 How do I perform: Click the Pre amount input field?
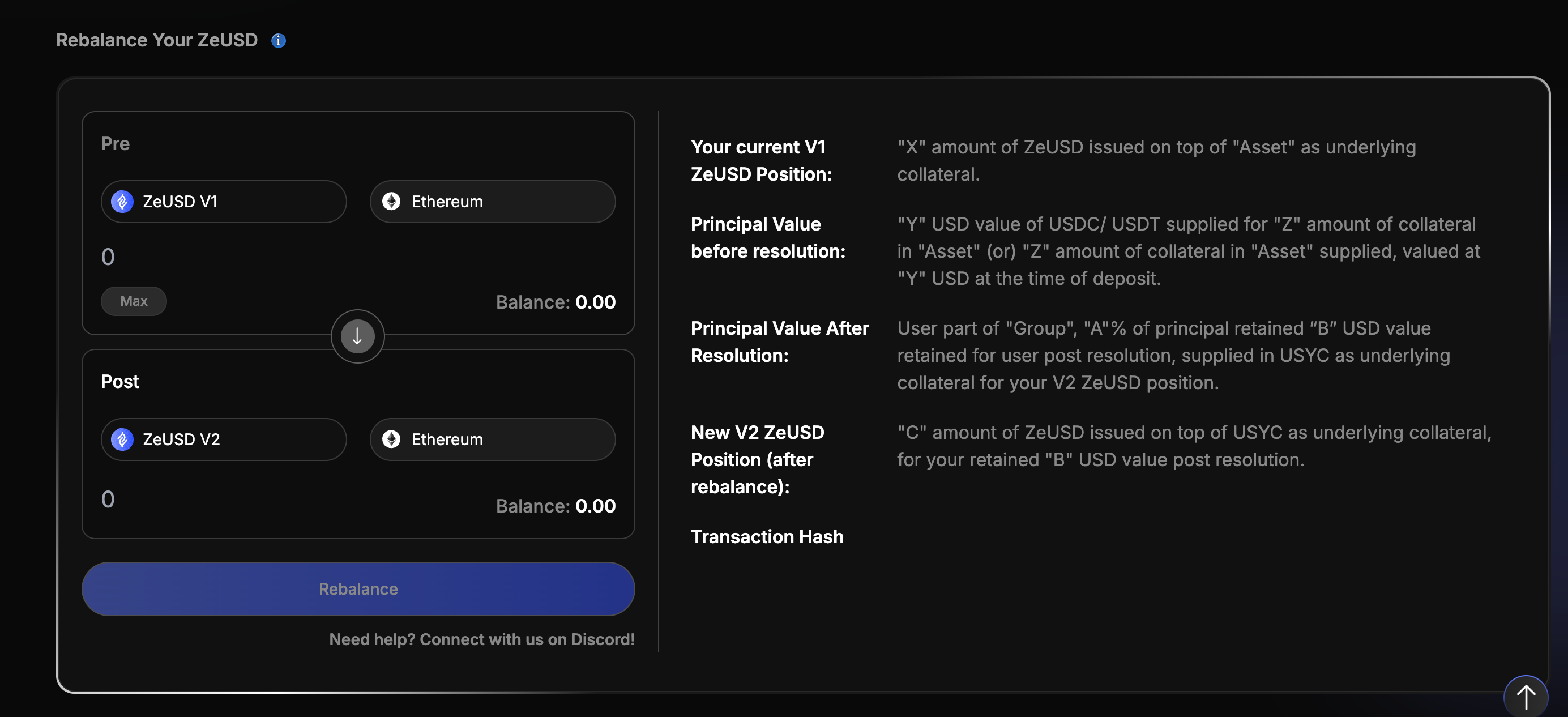(x=243, y=257)
